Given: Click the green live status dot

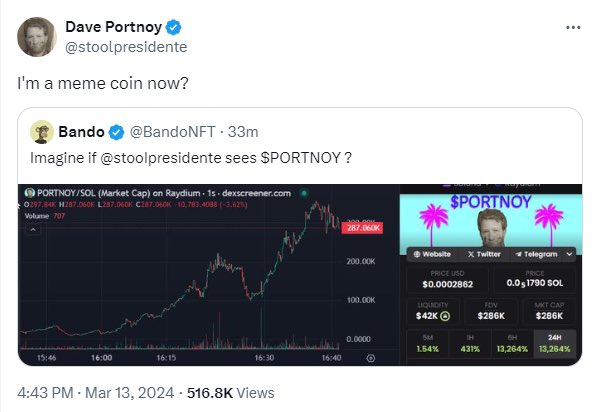Looking at the screenshot, I should click(x=303, y=193).
